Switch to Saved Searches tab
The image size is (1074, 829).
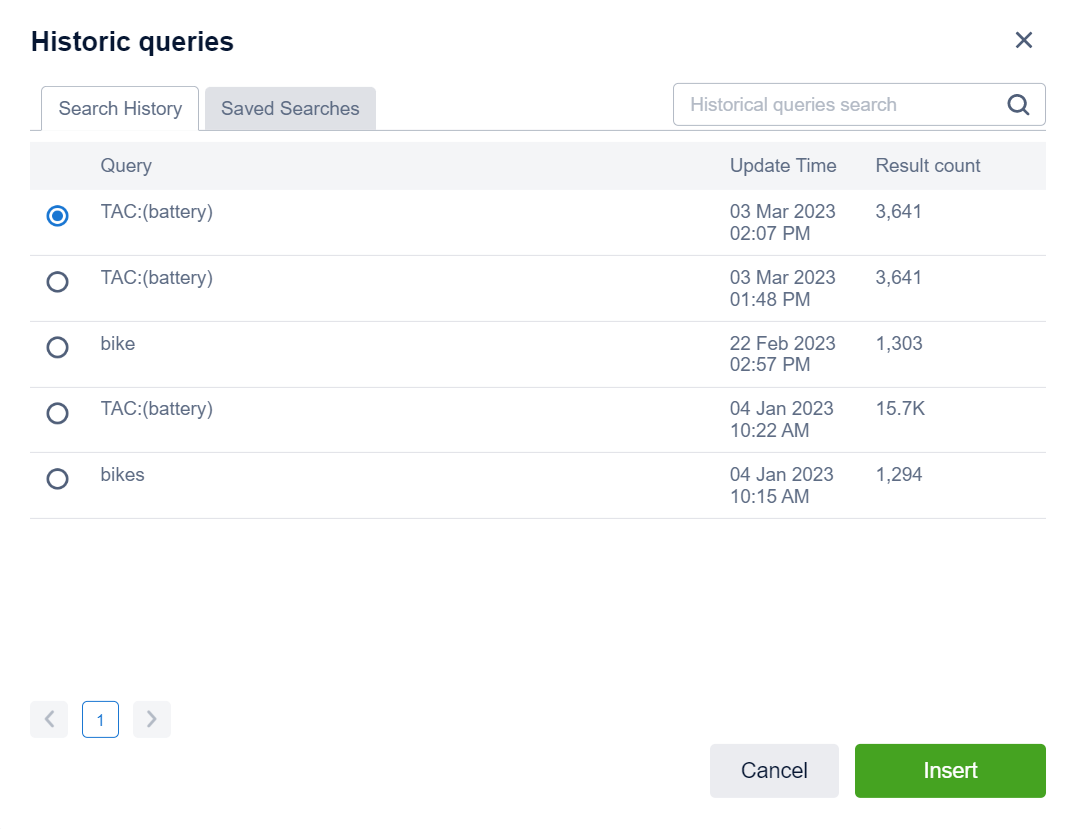click(290, 109)
